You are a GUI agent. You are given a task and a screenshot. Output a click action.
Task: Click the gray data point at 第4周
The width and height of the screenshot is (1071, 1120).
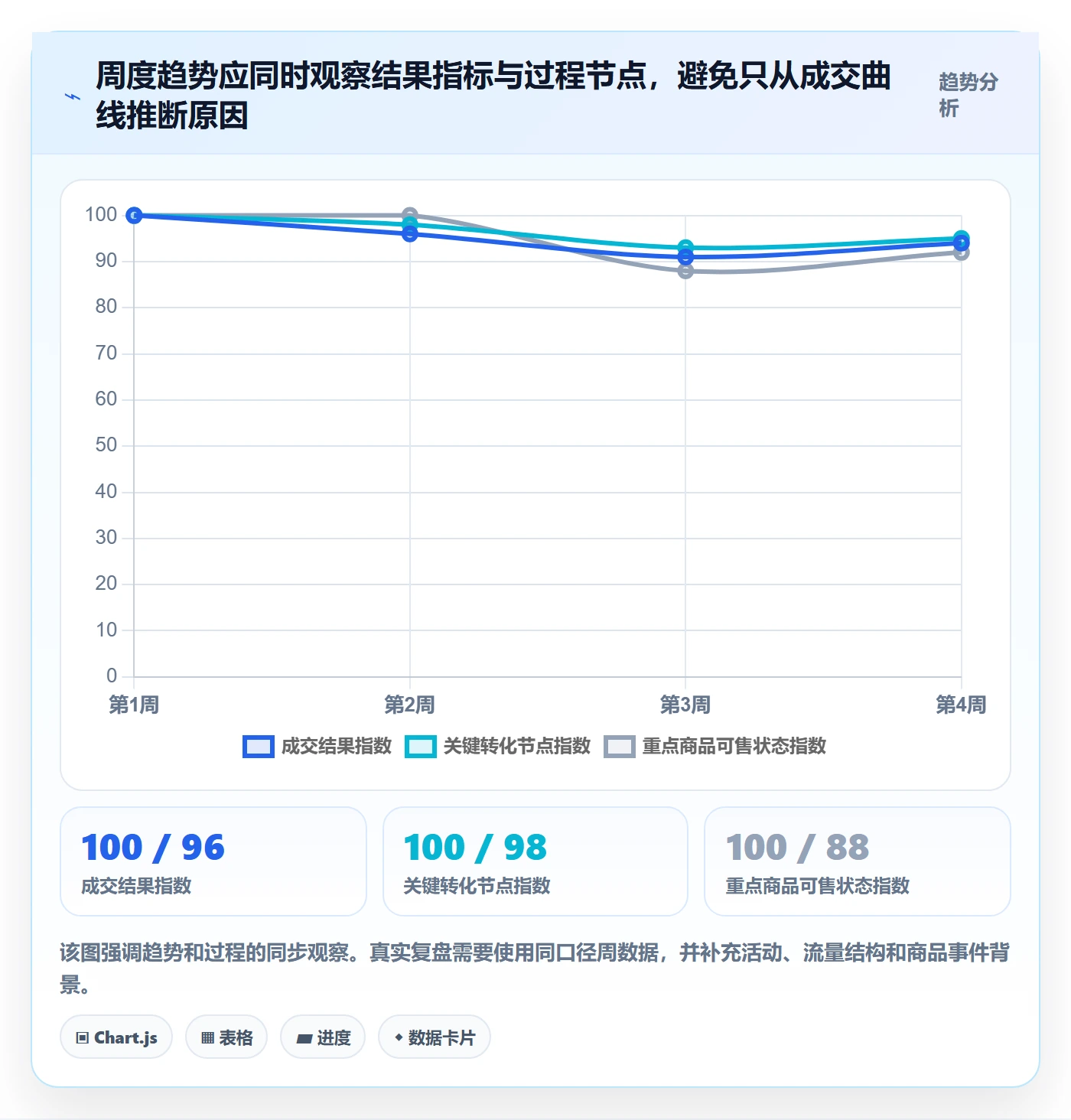[x=962, y=253]
